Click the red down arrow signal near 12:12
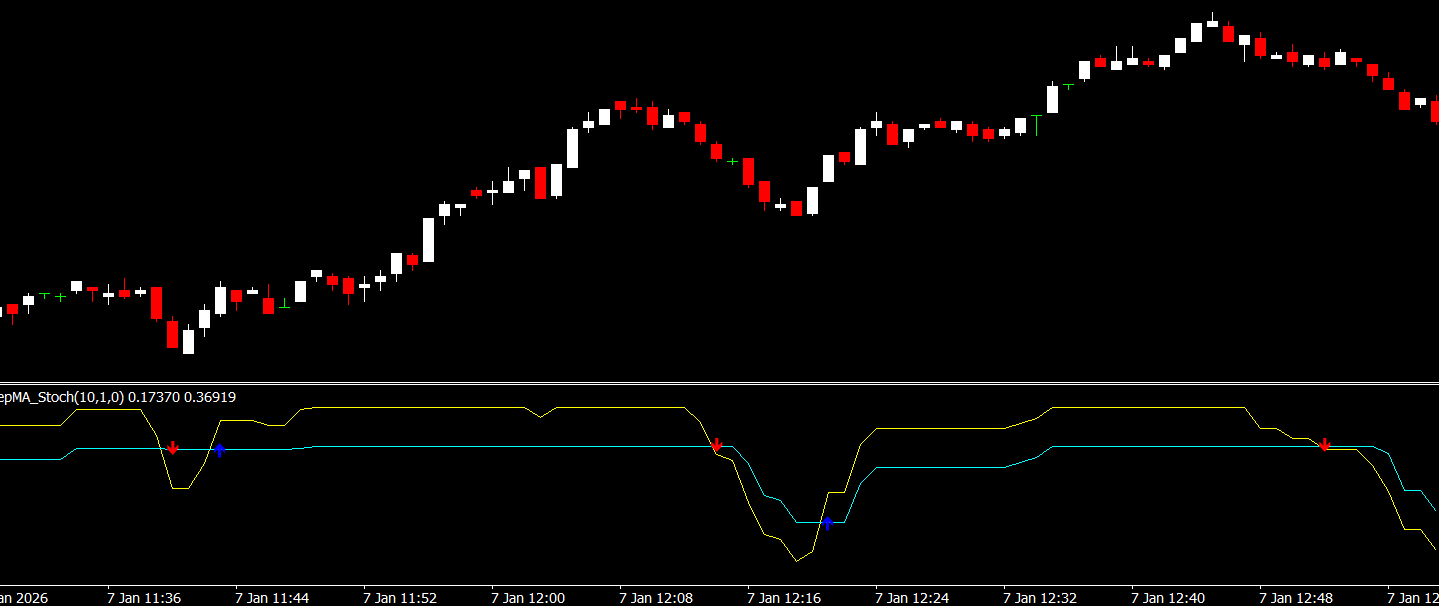The width and height of the screenshot is (1439, 606). click(x=716, y=445)
